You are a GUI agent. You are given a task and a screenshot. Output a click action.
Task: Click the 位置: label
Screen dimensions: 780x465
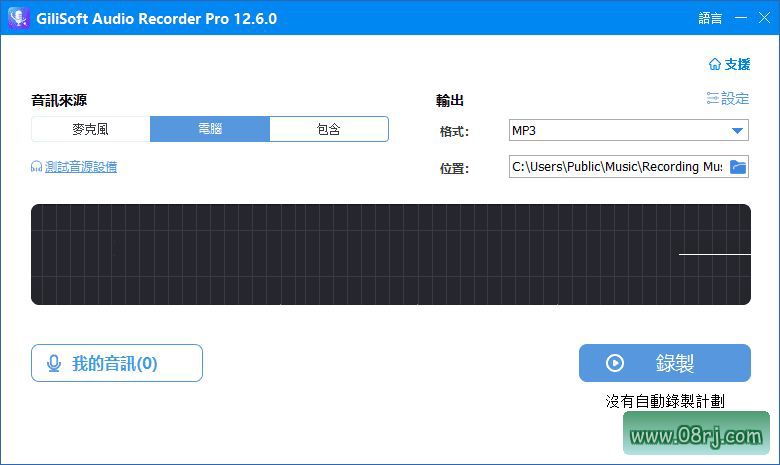[x=454, y=168]
